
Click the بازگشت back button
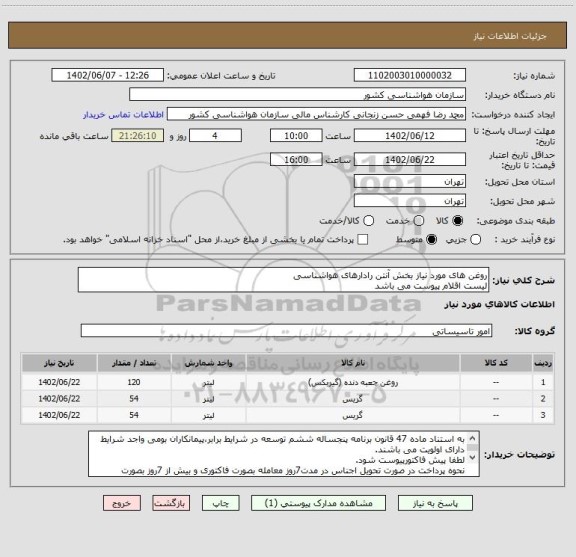[x=171, y=503]
